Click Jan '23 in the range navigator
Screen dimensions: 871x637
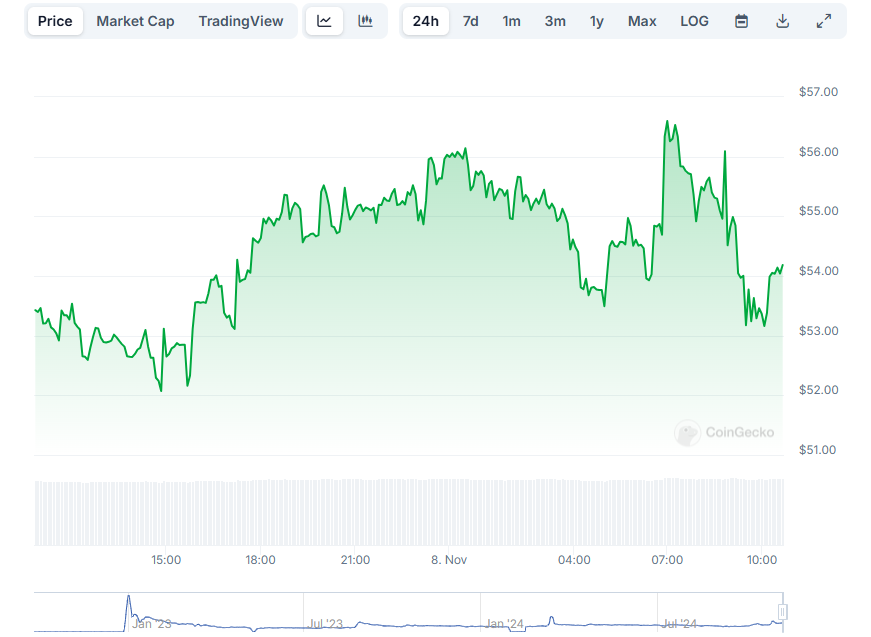(152, 624)
